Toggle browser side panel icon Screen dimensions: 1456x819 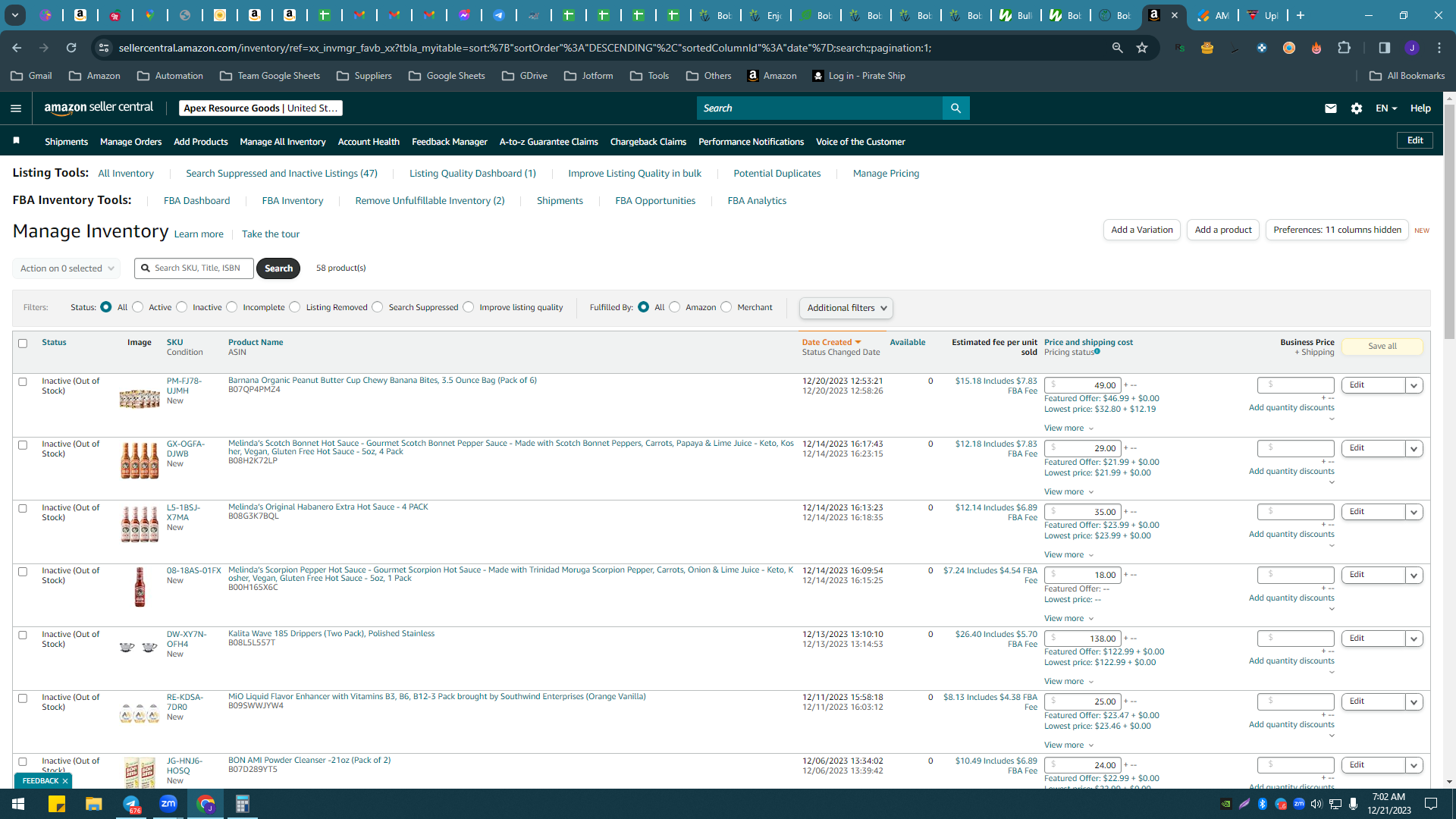pyautogui.click(x=1385, y=48)
